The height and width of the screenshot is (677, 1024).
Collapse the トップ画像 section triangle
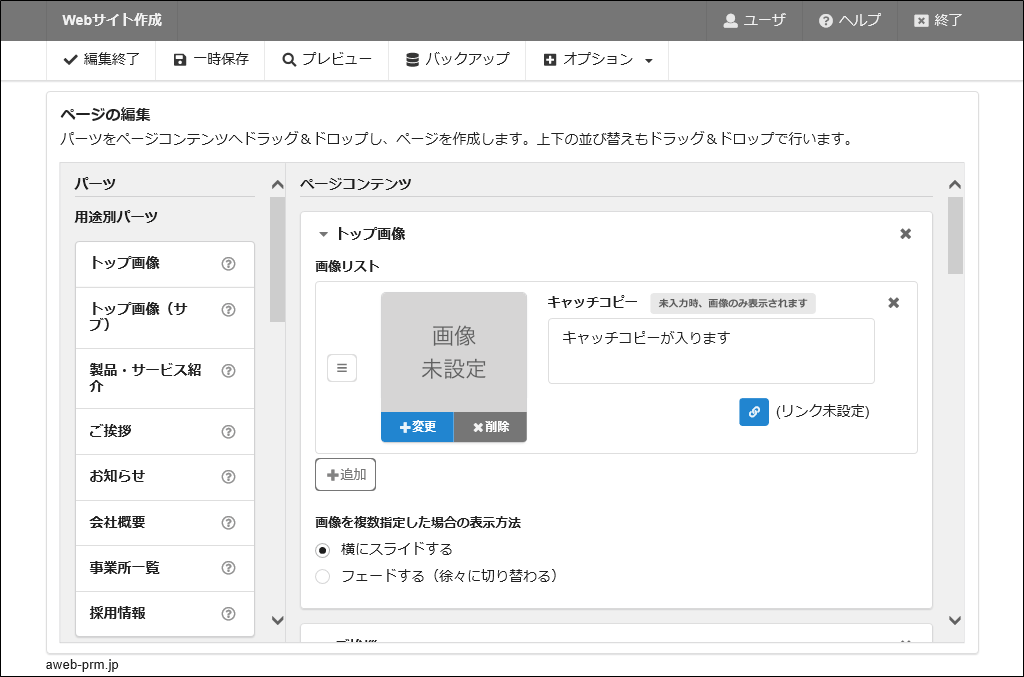pos(323,235)
